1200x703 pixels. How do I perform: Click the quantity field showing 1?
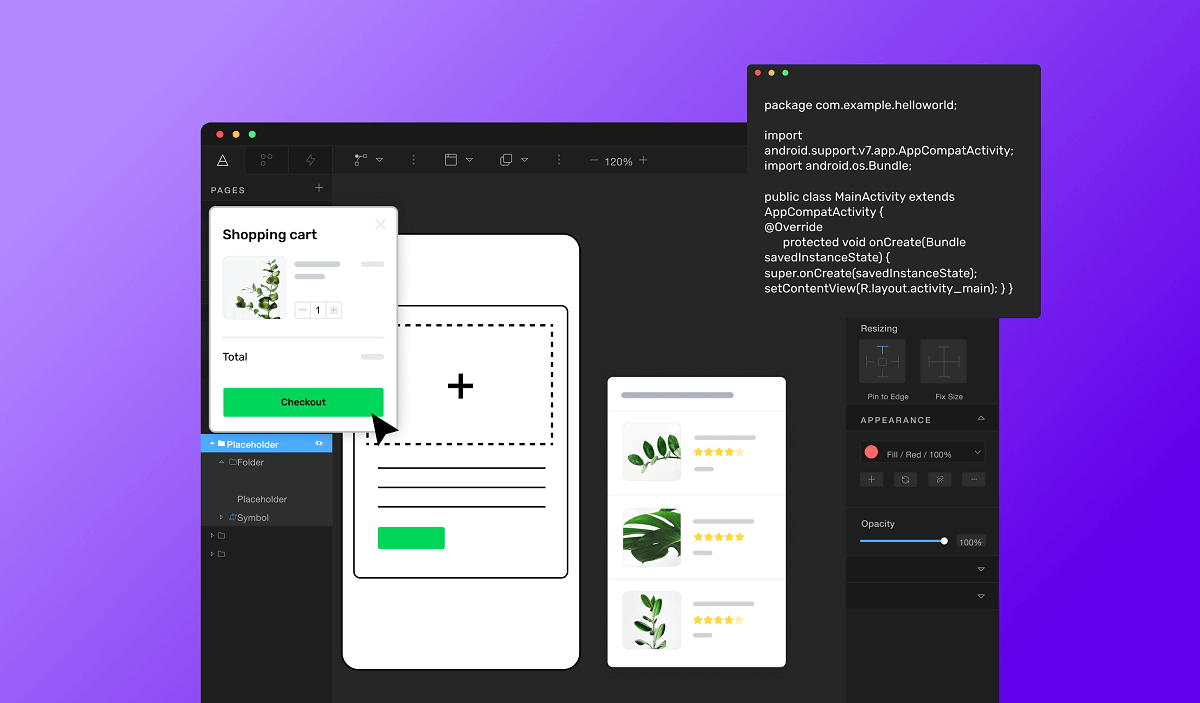pos(318,310)
